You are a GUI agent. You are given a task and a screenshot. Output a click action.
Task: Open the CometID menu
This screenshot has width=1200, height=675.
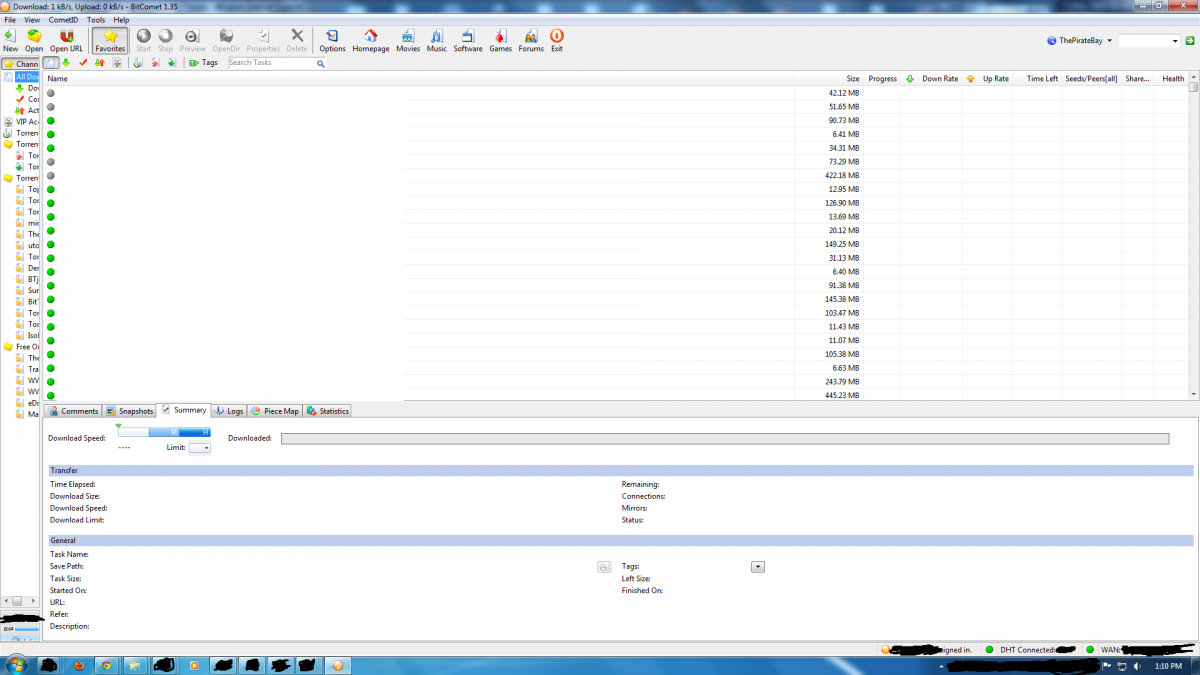[x=64, y=20]
